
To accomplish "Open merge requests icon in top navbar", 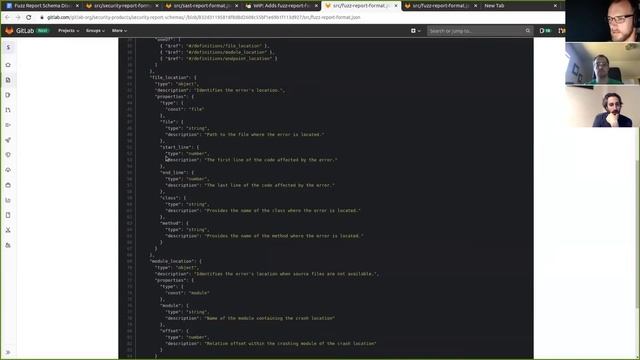I will (x=562, y=31).
